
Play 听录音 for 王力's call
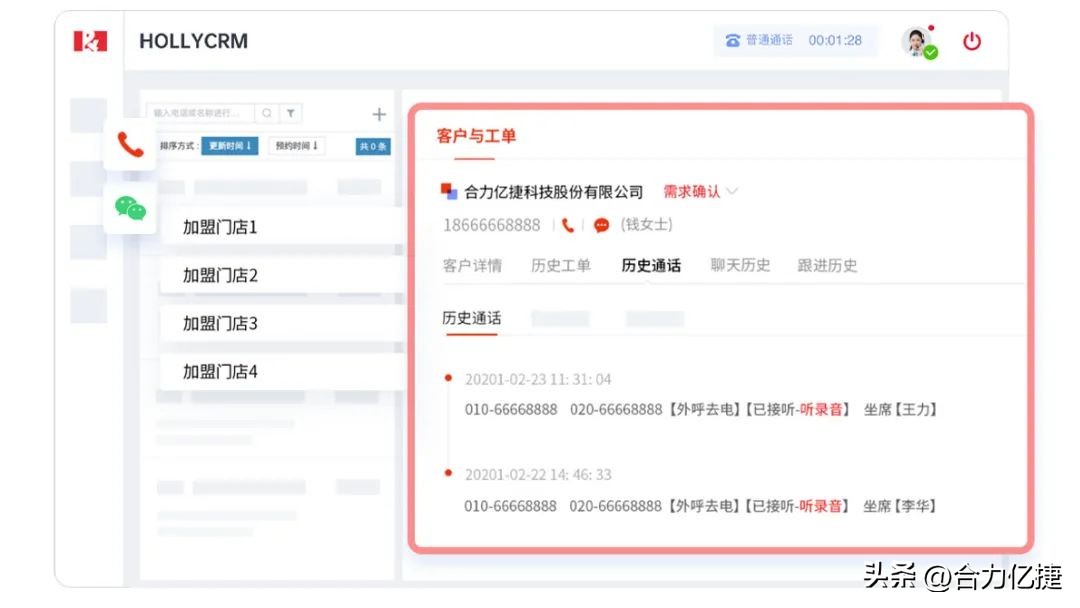pyautogui.click(x=821, y=410)
